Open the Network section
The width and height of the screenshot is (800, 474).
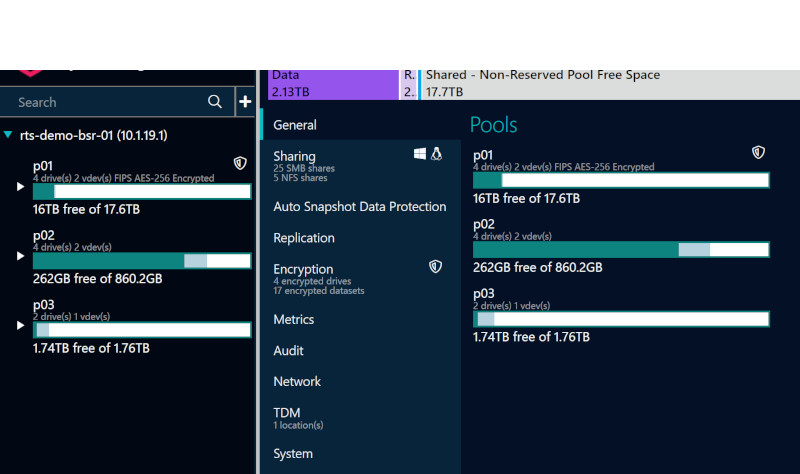pyautogui.click(x=361, y=382)
